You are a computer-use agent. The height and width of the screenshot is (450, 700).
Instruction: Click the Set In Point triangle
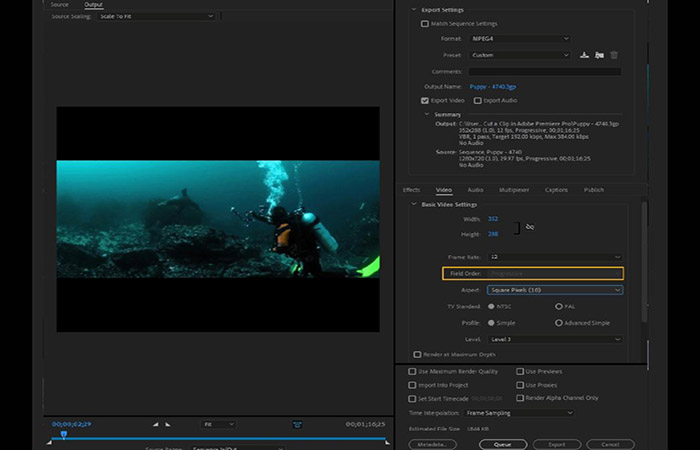pyautogui.click(x=155, y=424)
